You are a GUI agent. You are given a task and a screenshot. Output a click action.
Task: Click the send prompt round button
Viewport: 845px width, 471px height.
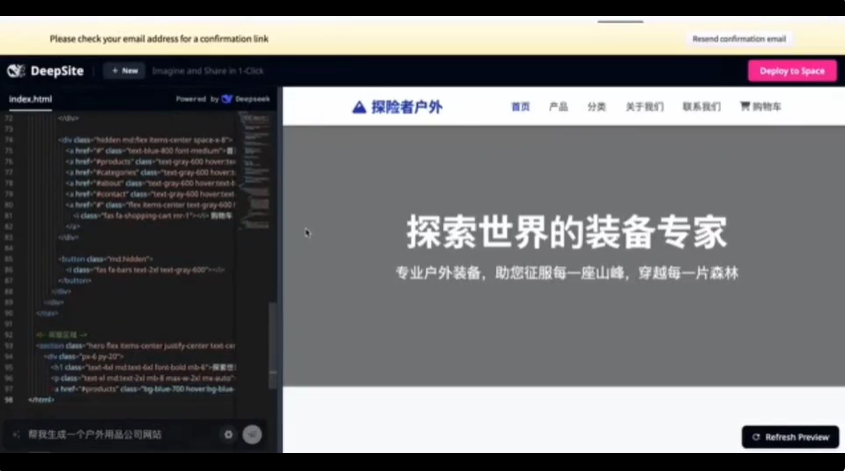pyautogui.click(x=252, y=434)
